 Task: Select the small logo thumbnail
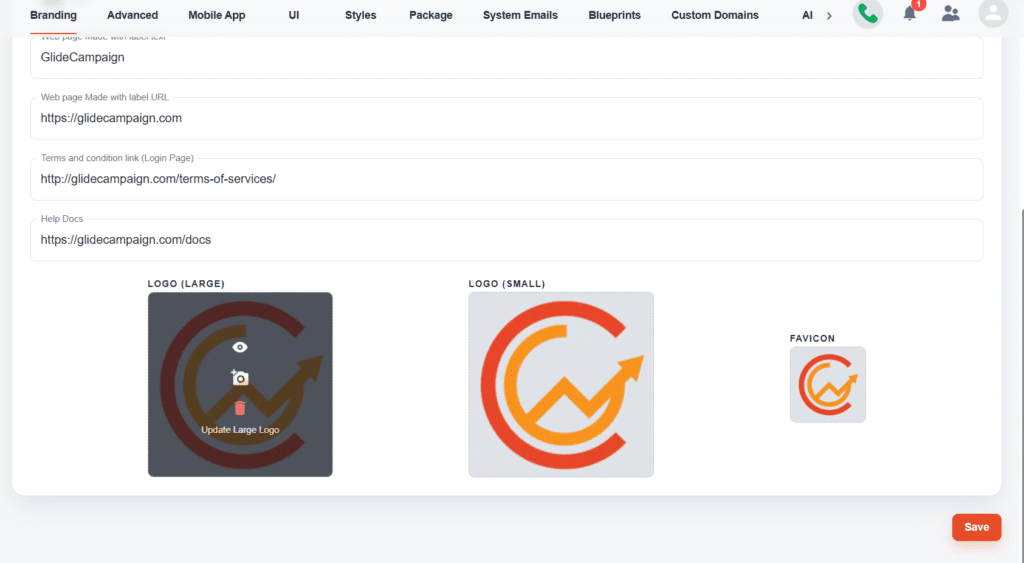(561, 384)
